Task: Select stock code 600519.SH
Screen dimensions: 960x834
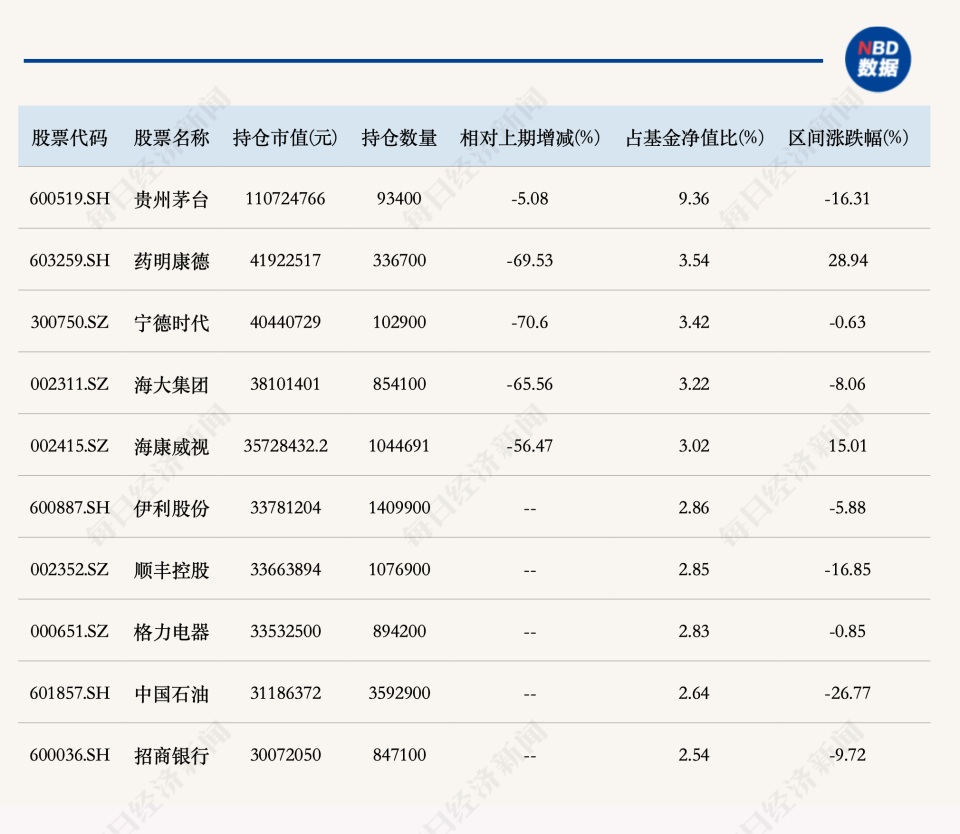Action: (x=69, y=199)
